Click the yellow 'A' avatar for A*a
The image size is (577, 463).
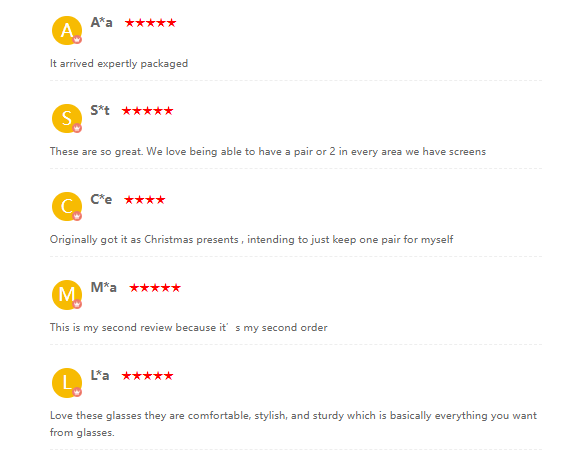(67, 31)
